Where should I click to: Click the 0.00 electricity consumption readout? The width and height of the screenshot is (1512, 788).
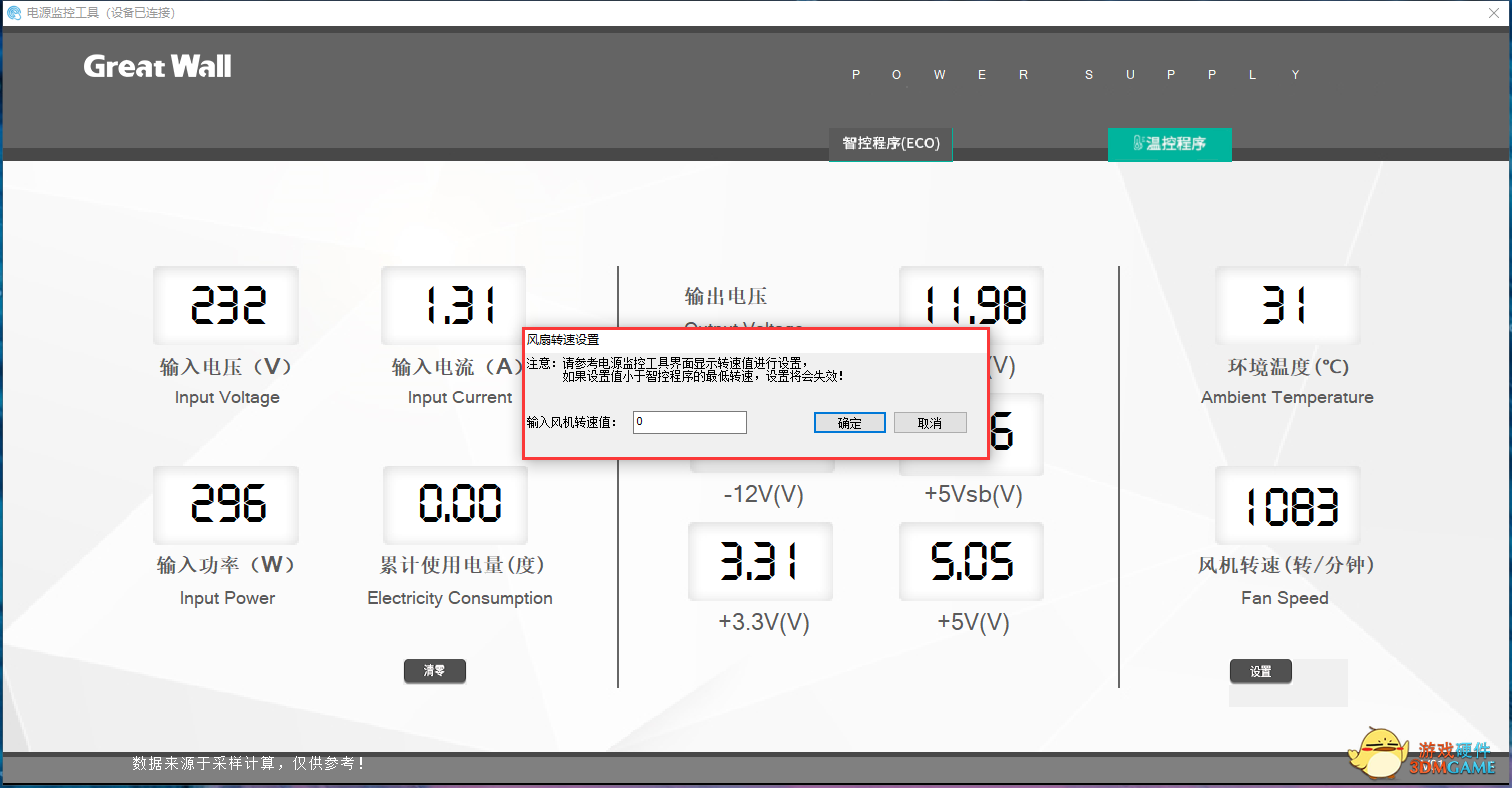456,504
